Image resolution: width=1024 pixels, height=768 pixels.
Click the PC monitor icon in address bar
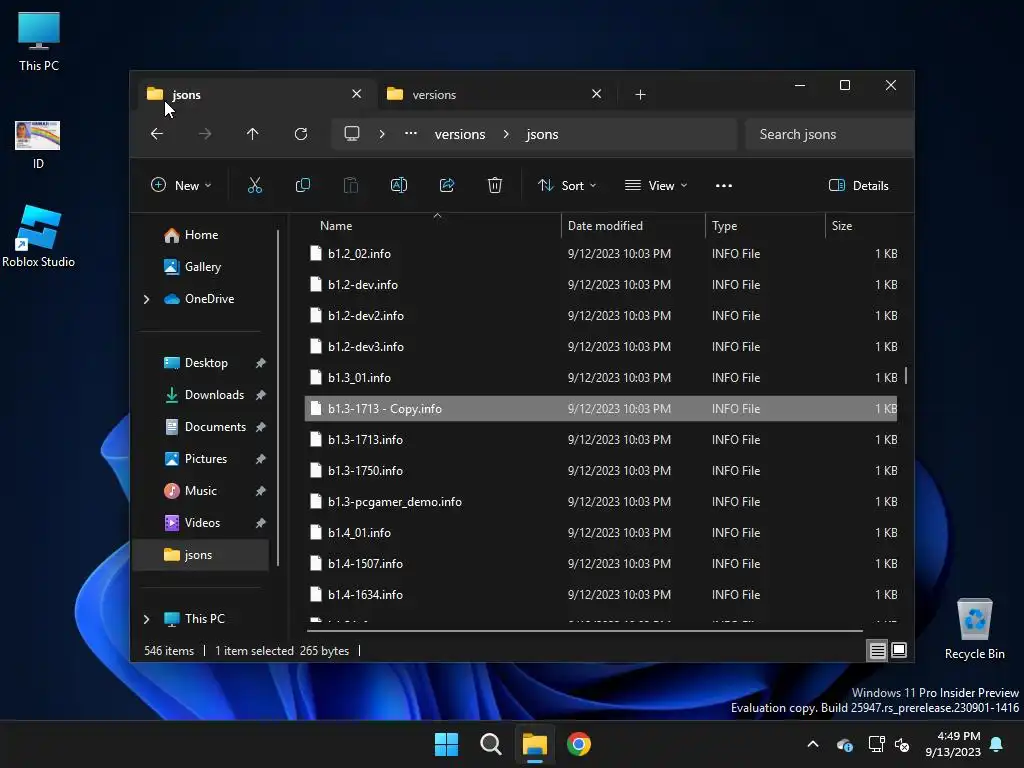[352, 134]
